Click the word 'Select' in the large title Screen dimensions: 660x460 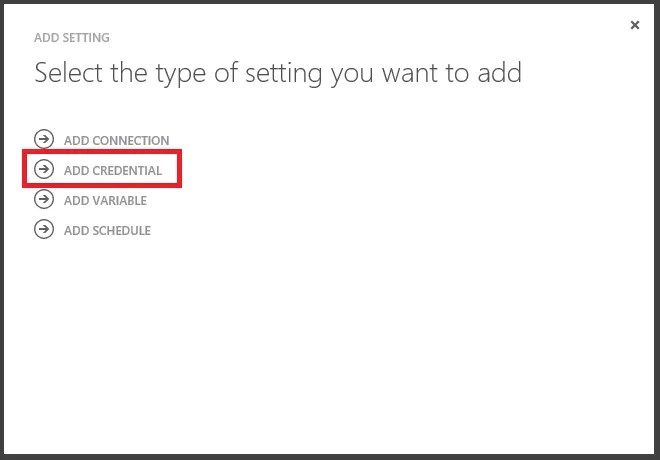(x=68, y=72)
